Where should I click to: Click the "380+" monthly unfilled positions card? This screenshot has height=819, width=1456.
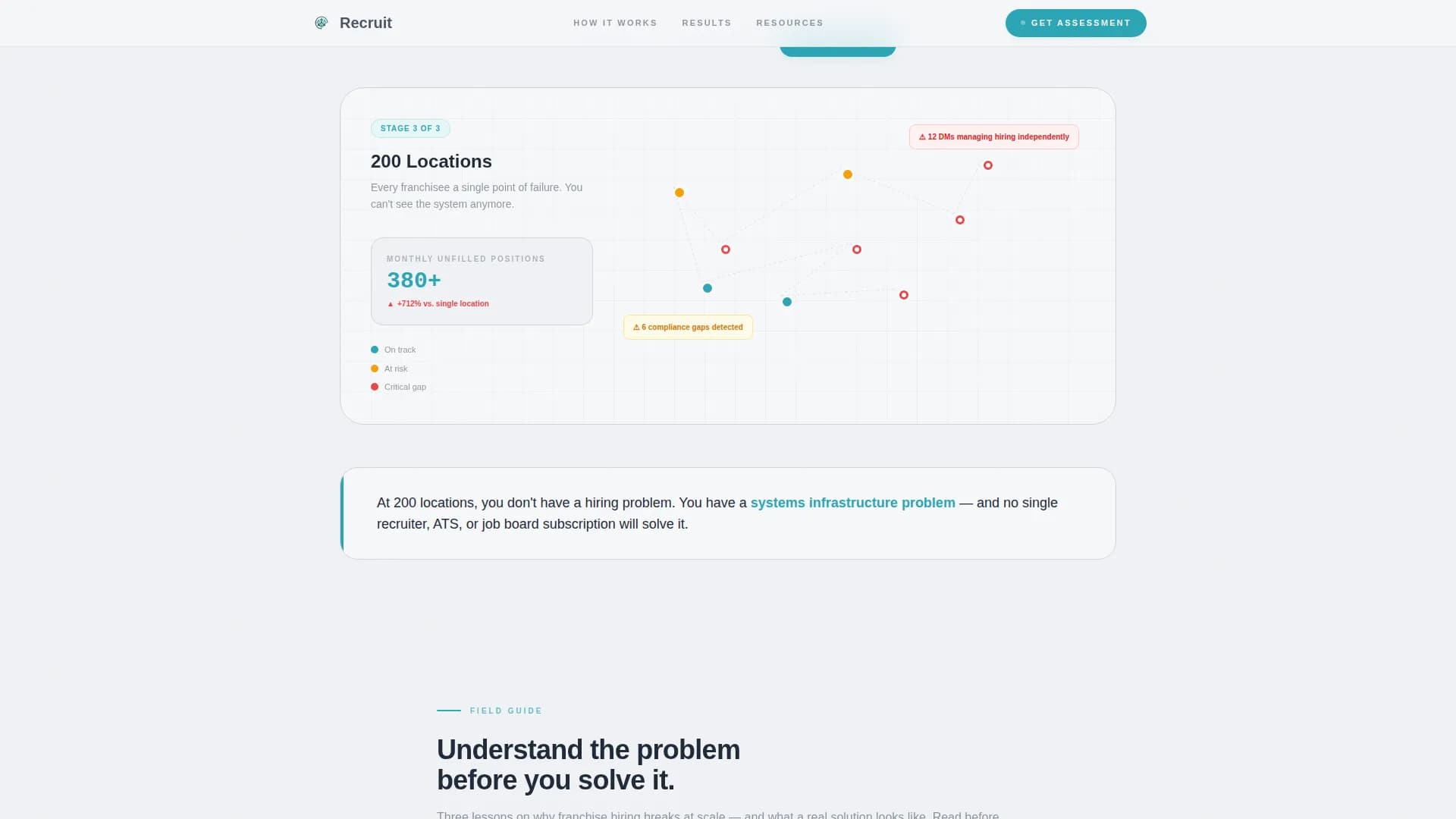click(482, 281)
